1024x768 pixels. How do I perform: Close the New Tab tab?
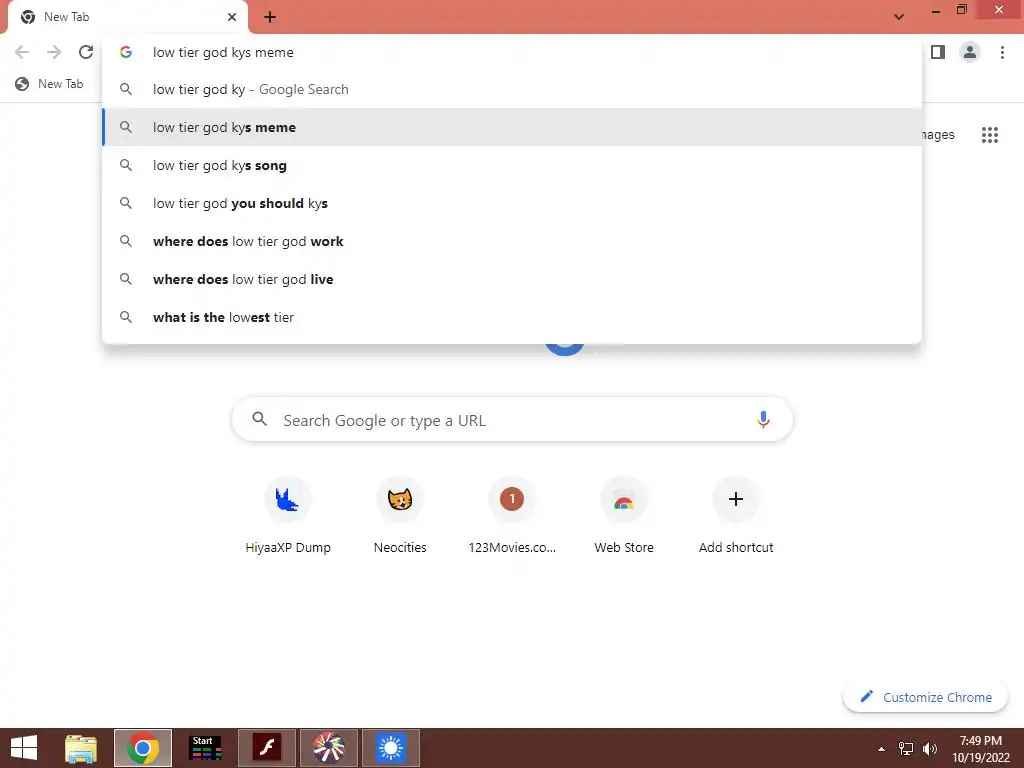(232, 17)
